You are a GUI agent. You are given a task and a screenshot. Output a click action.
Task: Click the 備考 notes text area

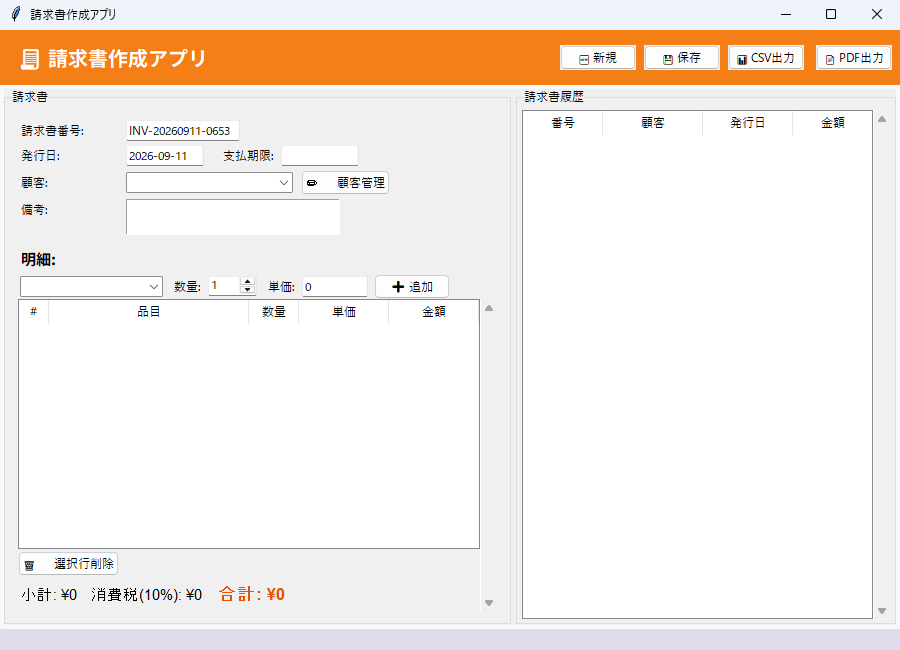[x=233, y=217]
